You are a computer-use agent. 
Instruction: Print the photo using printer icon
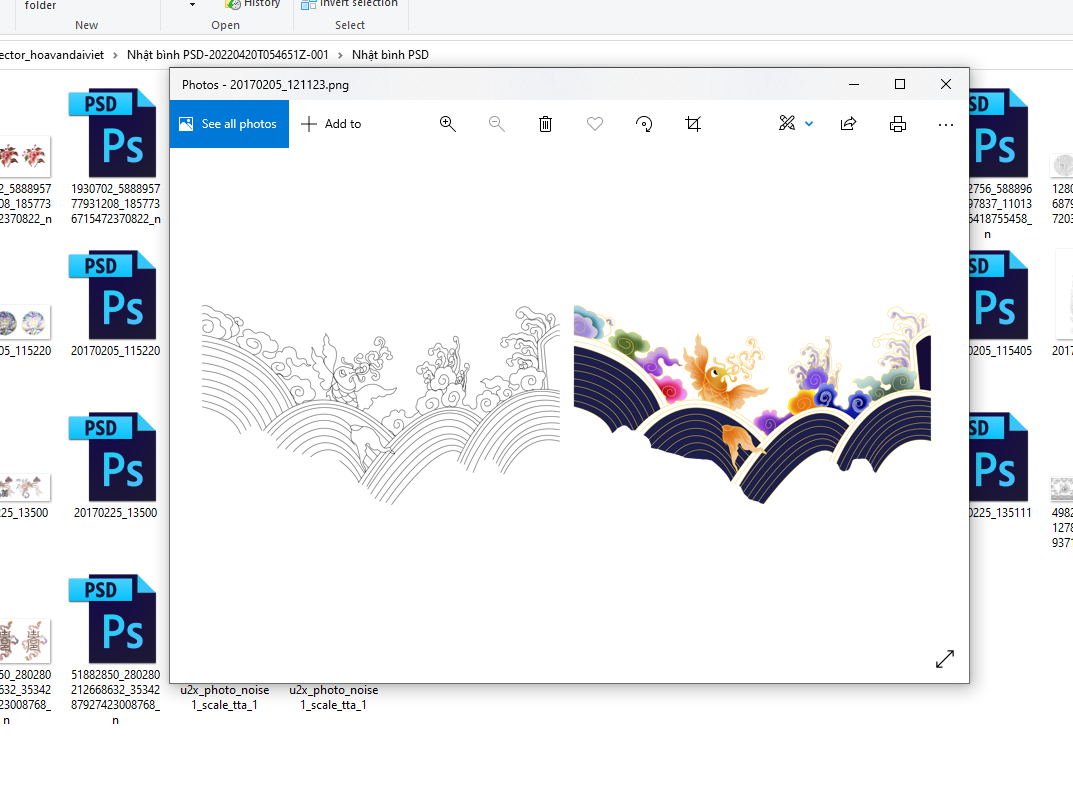click(898, 124)
